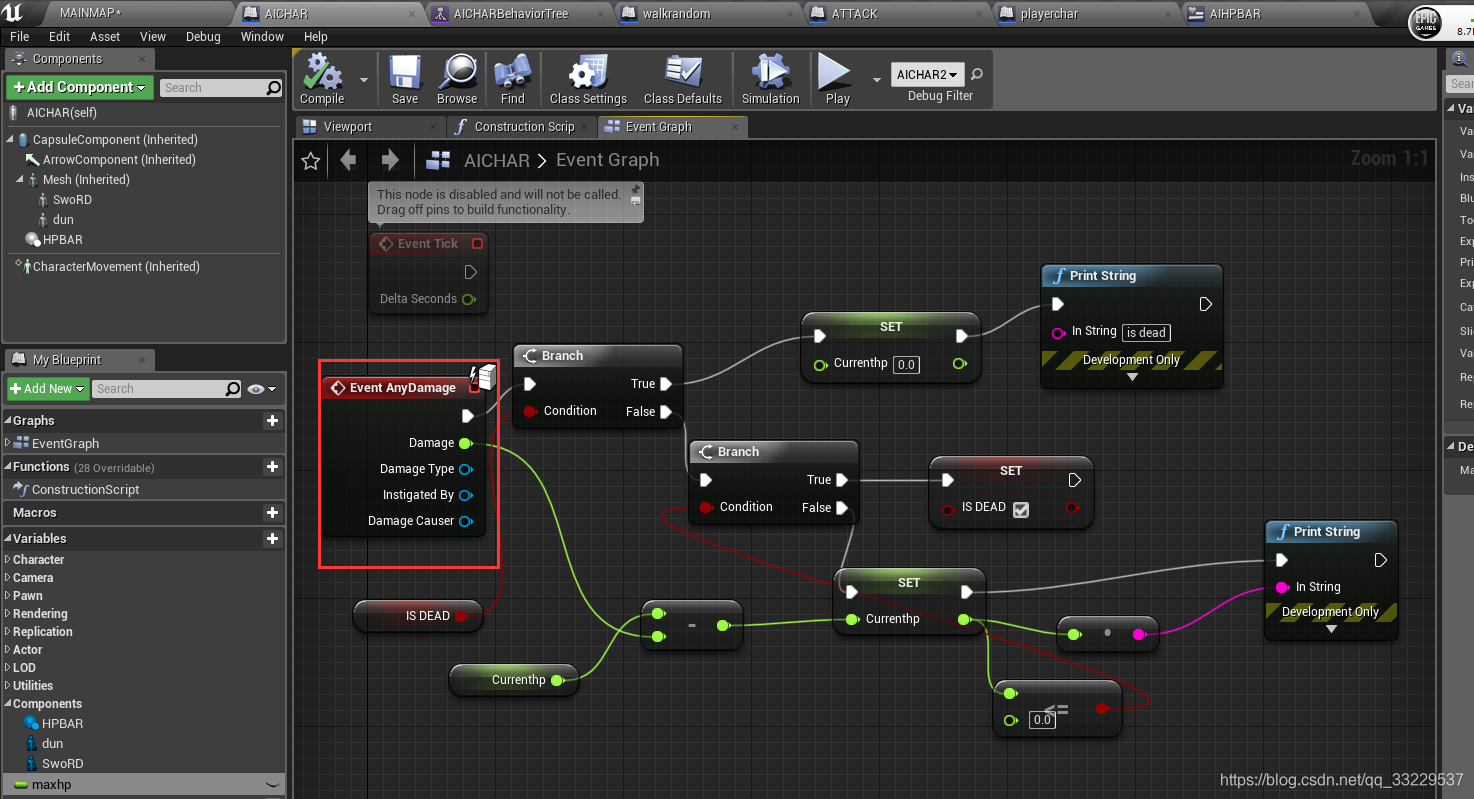
Task: Add a new variable with plus button
Action: tap(272, 539)
